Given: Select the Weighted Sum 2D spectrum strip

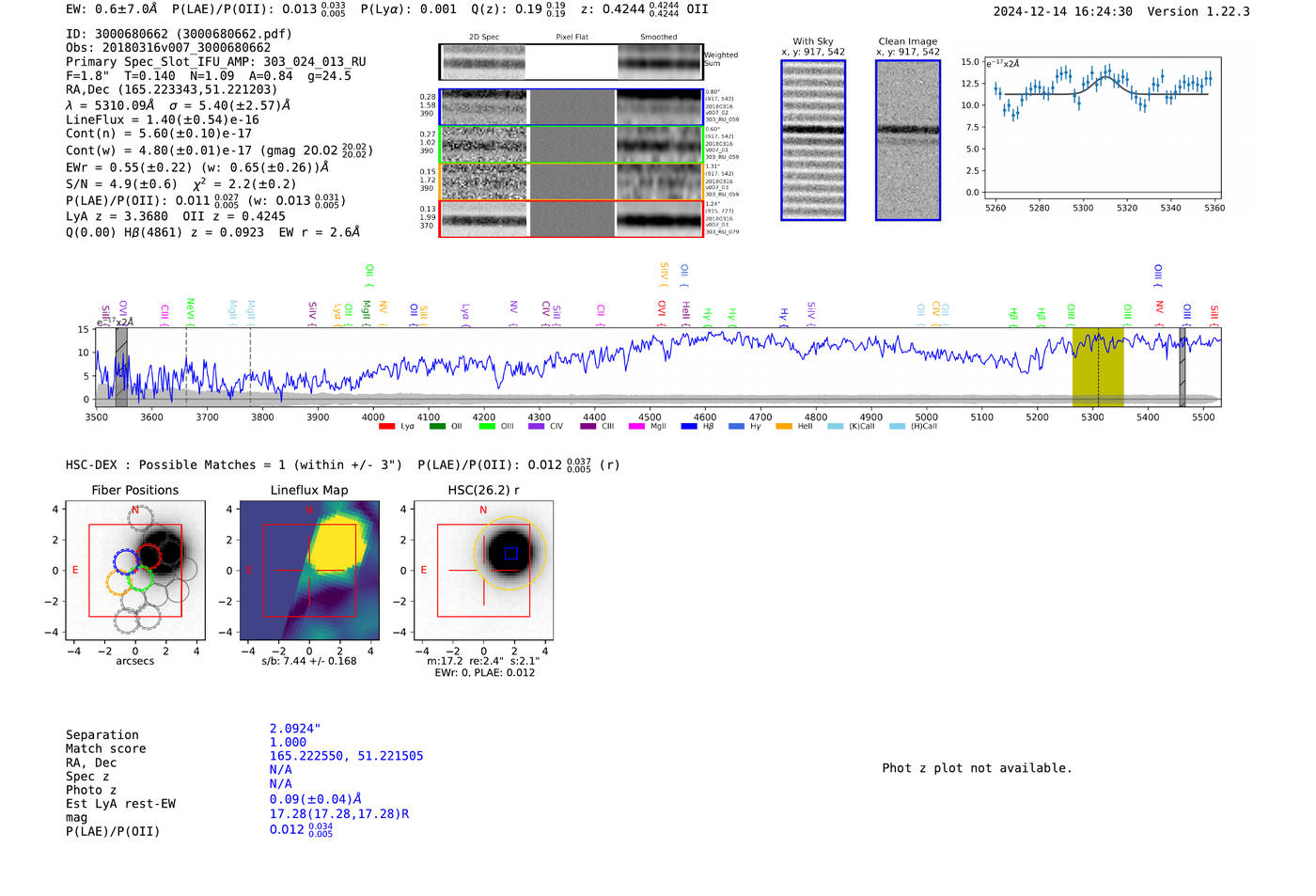Looking at the screenshot, I should pyautogui.click(x=572, y=62).
